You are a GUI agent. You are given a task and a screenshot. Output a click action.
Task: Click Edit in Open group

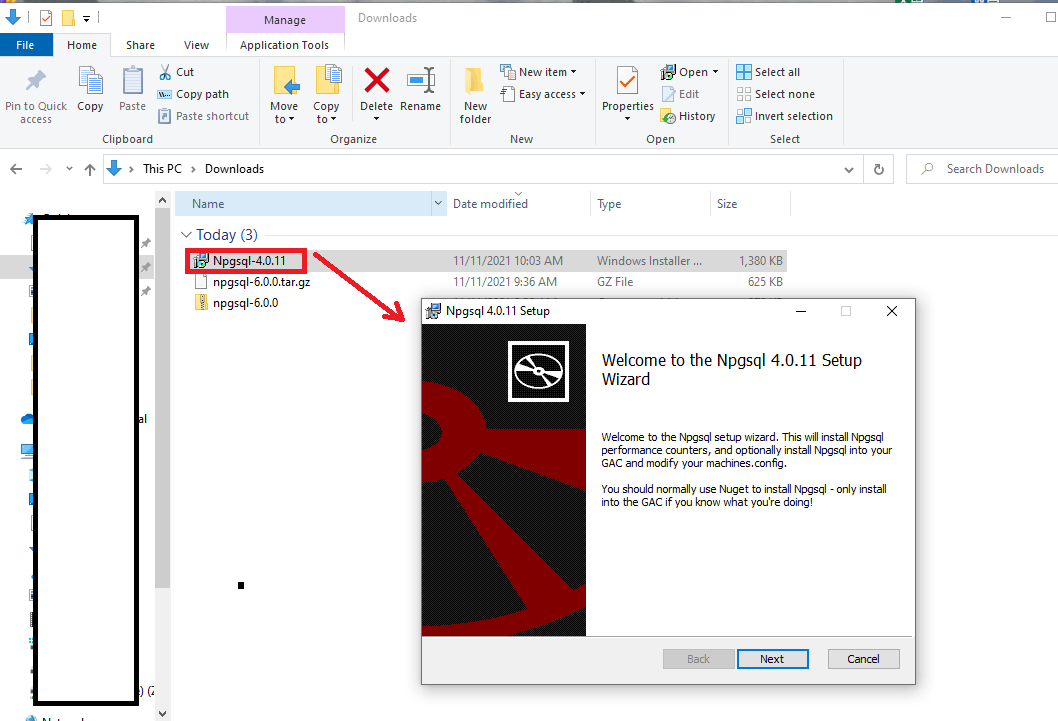tap(680, 94)
